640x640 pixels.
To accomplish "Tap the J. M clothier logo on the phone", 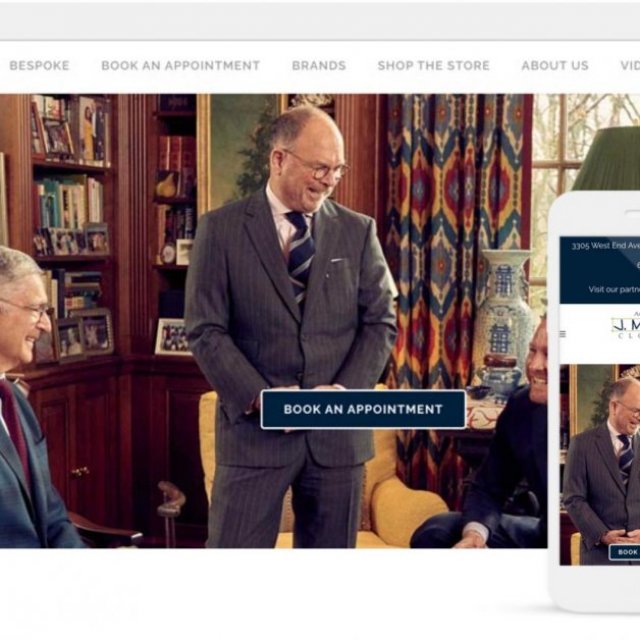I will coord(626,327).
